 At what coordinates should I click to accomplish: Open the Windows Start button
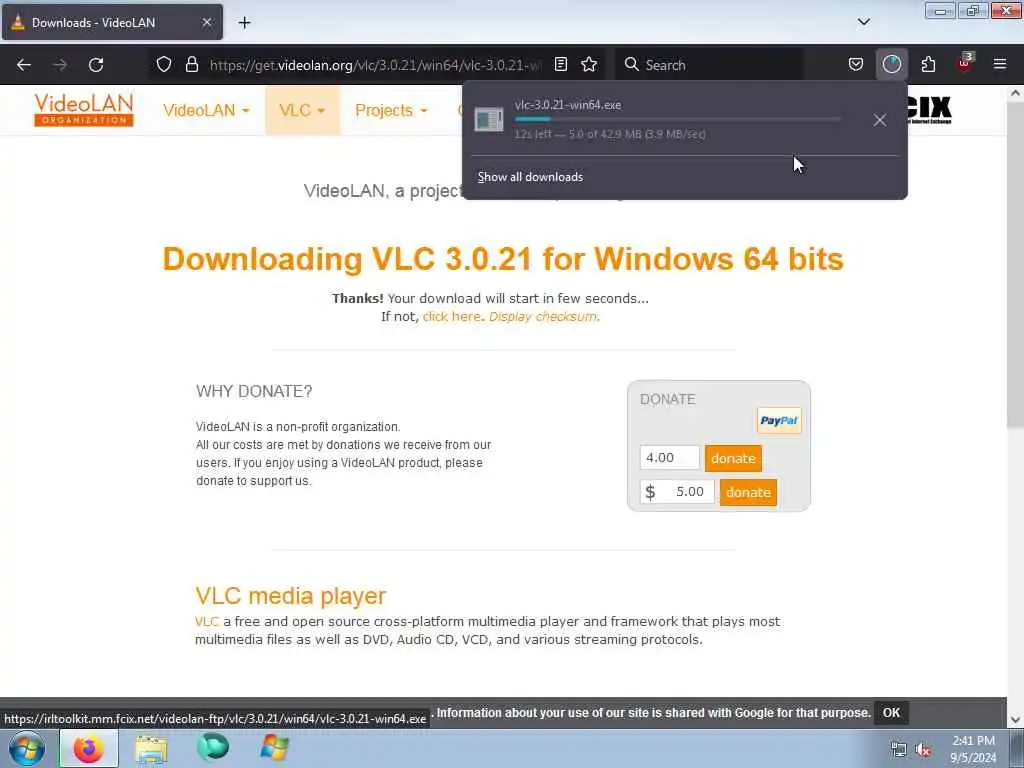tap(27, 748)
